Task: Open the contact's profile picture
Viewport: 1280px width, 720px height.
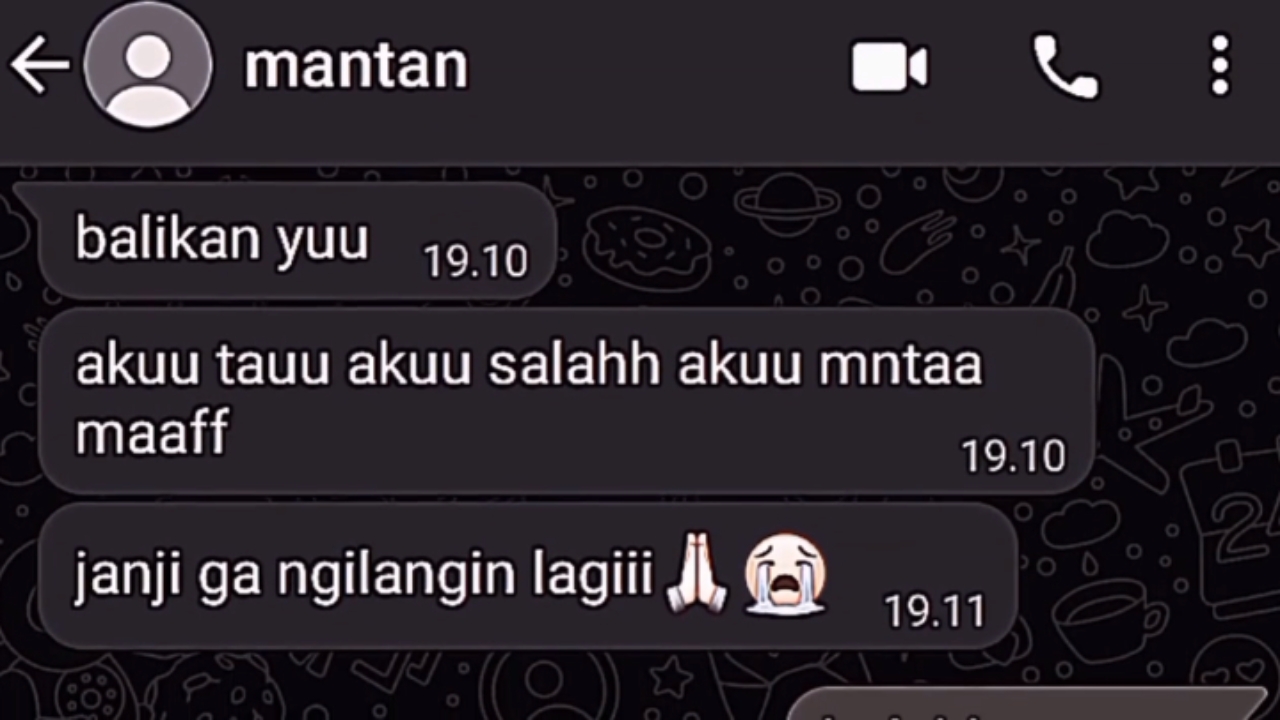Action: (148, 64)
